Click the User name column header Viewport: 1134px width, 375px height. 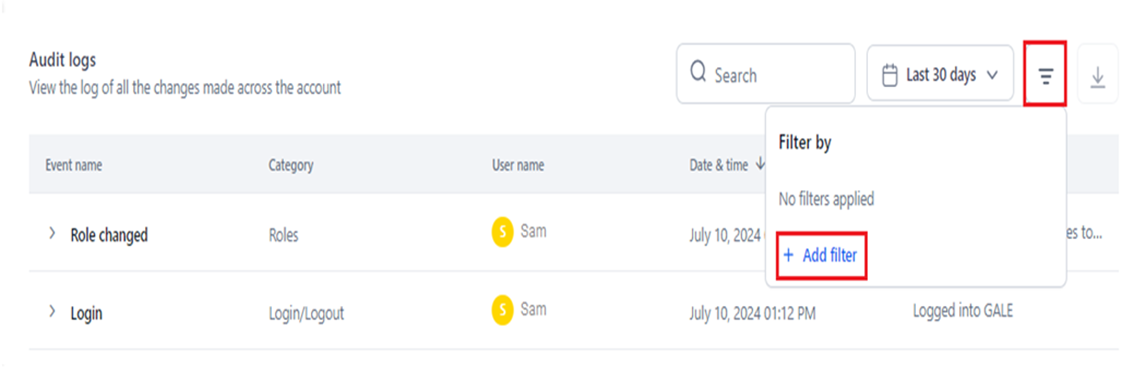click(518, 165)
